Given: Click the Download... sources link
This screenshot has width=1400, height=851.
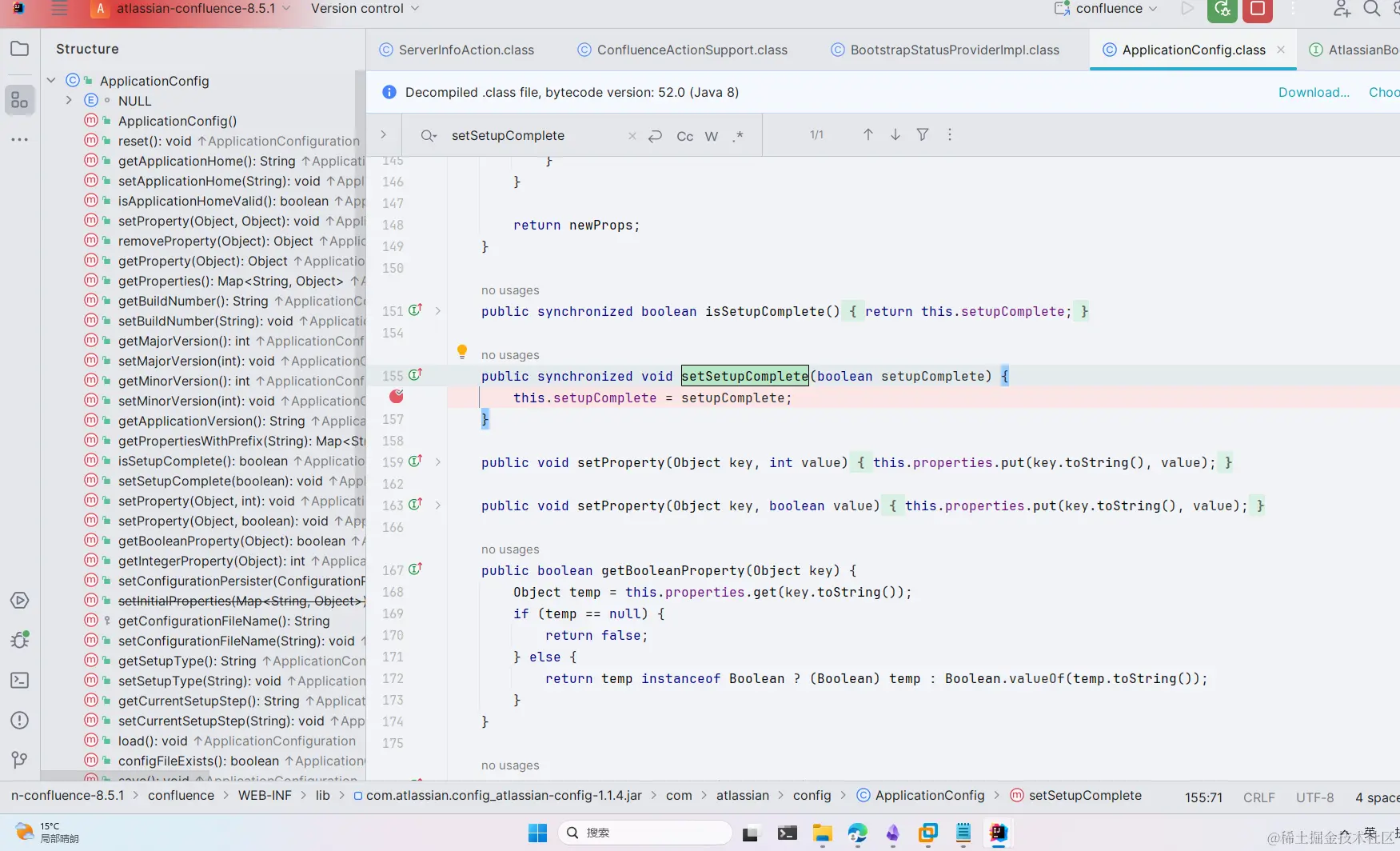Looking at the screenshot, I should click(x=1314, y=93).
